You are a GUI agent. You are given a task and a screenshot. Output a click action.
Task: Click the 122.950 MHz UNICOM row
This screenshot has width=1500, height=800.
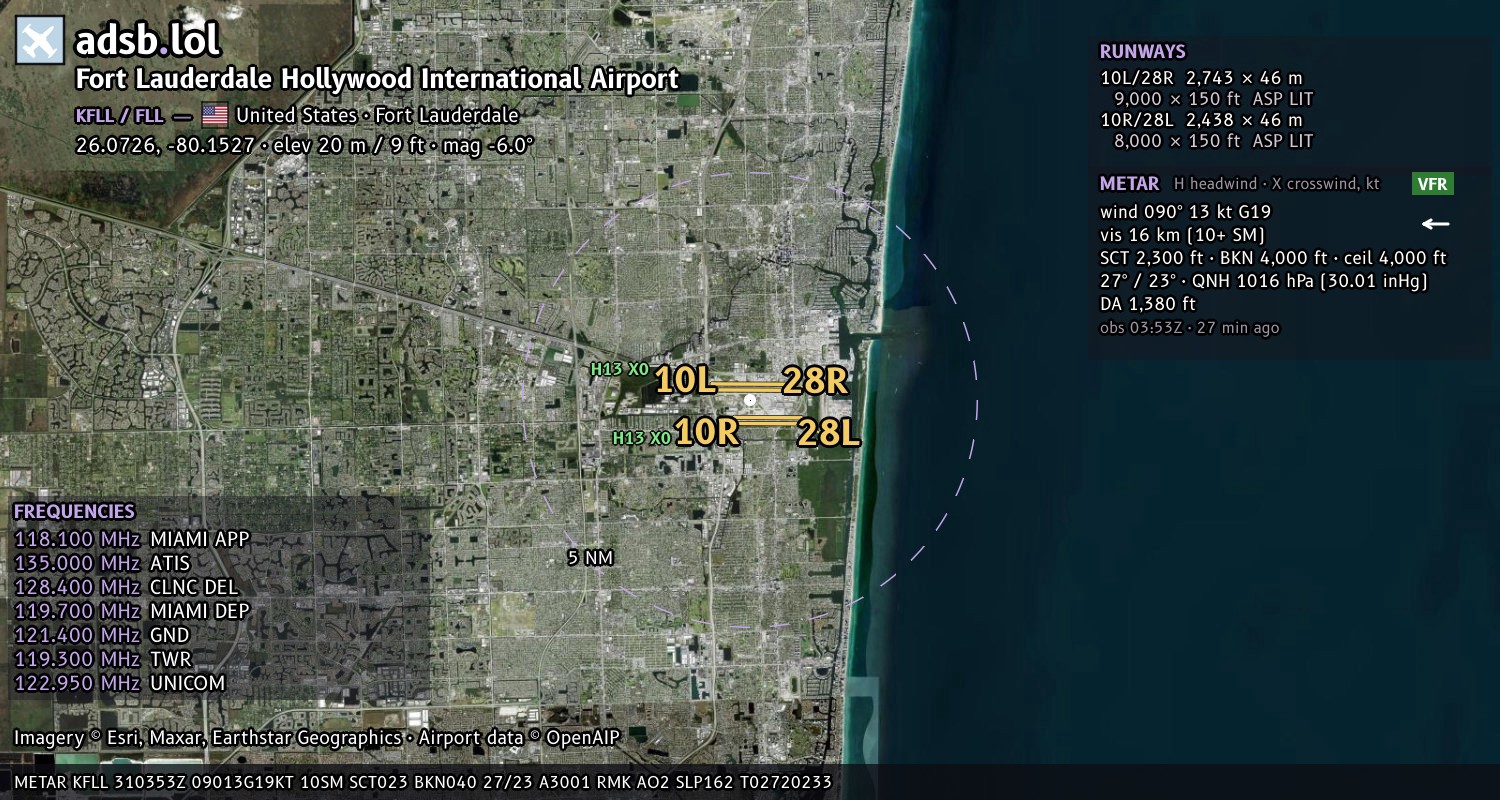click(120, 684)
